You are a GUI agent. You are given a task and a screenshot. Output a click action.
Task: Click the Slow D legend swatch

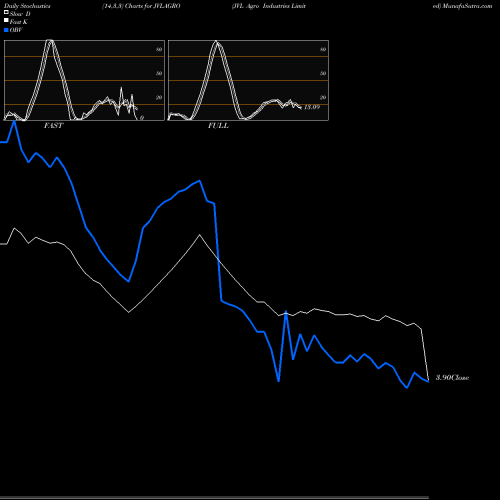point(6,12)
